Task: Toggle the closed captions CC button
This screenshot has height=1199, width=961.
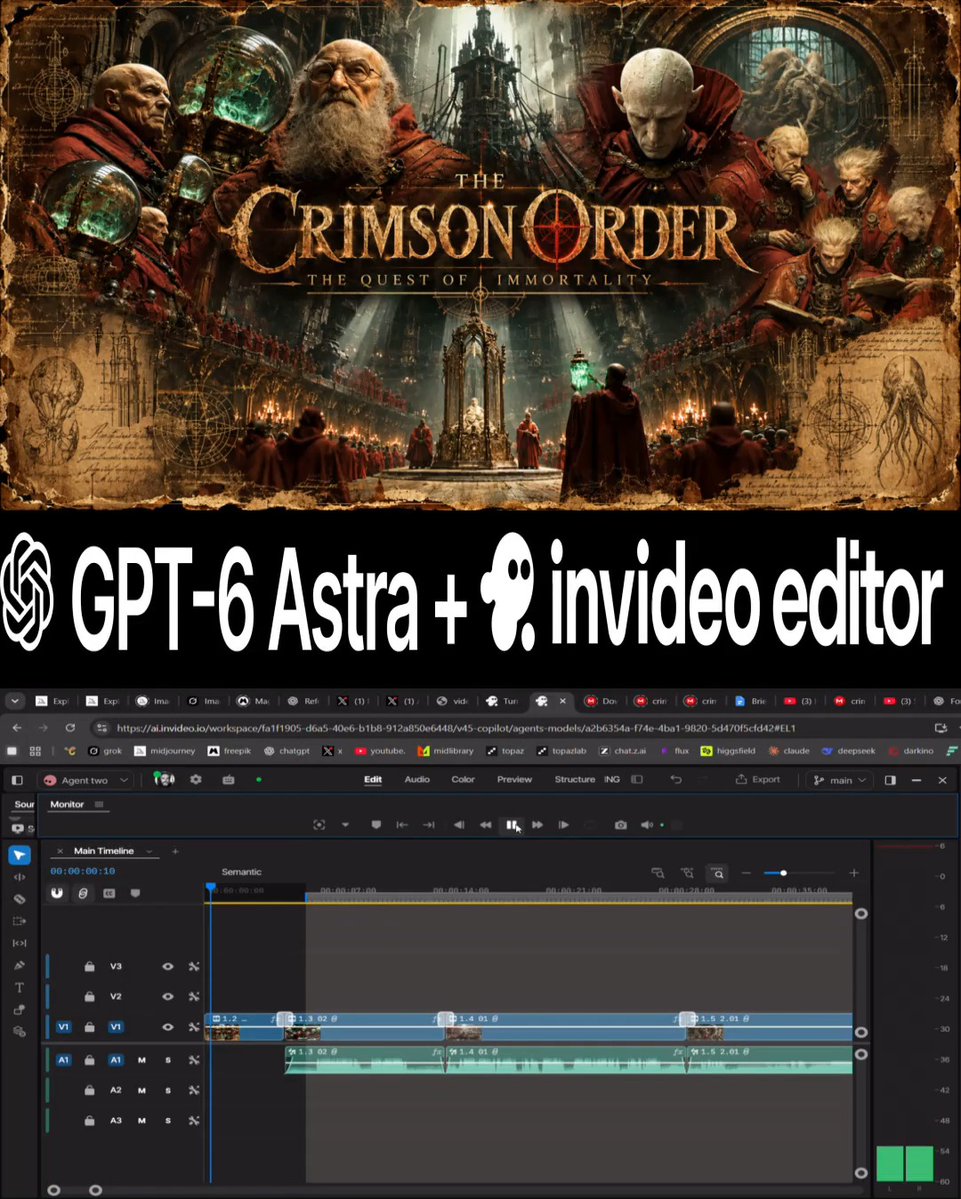Action: pos(109,892)
